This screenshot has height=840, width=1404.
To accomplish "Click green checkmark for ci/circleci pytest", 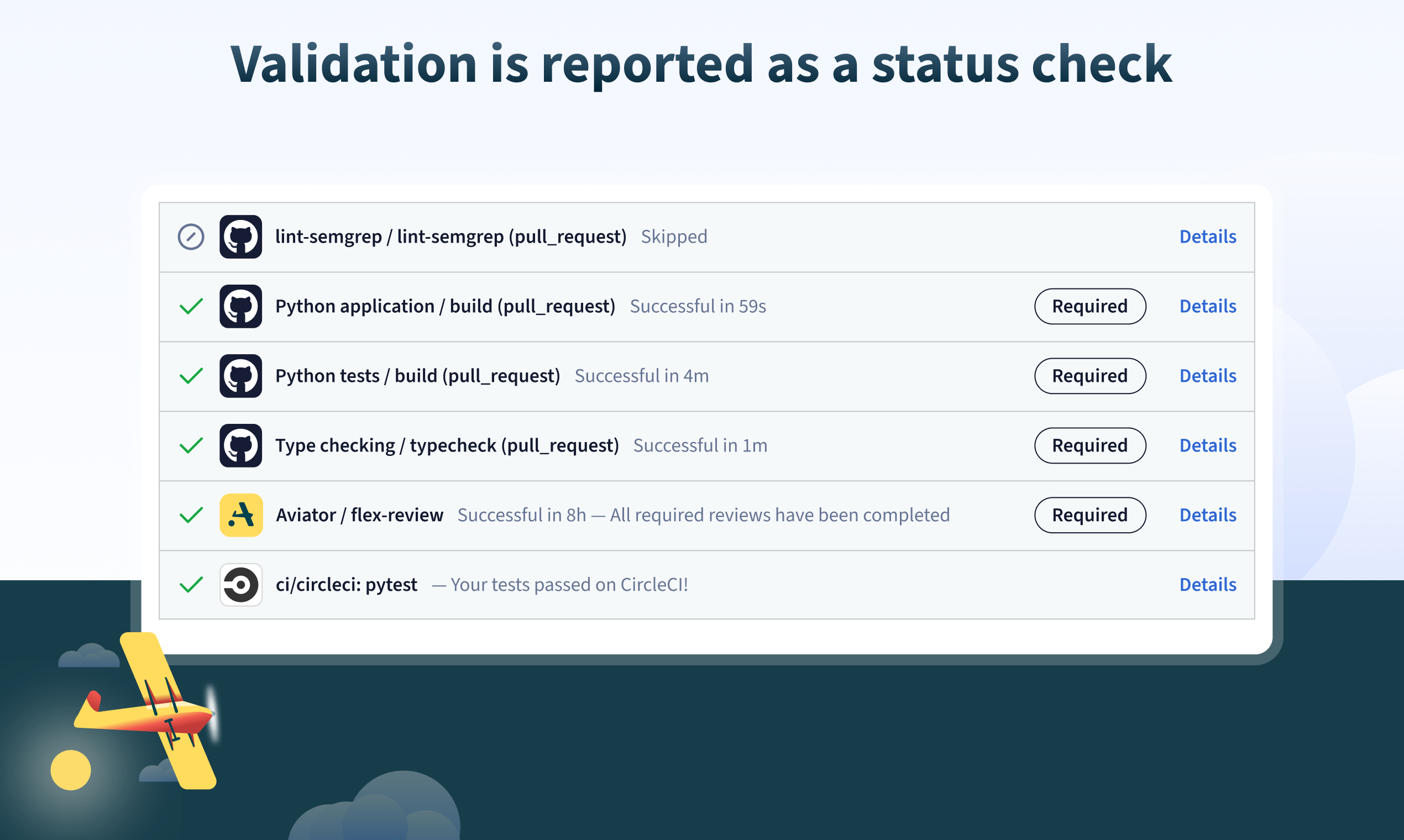I will pos(191,585).
